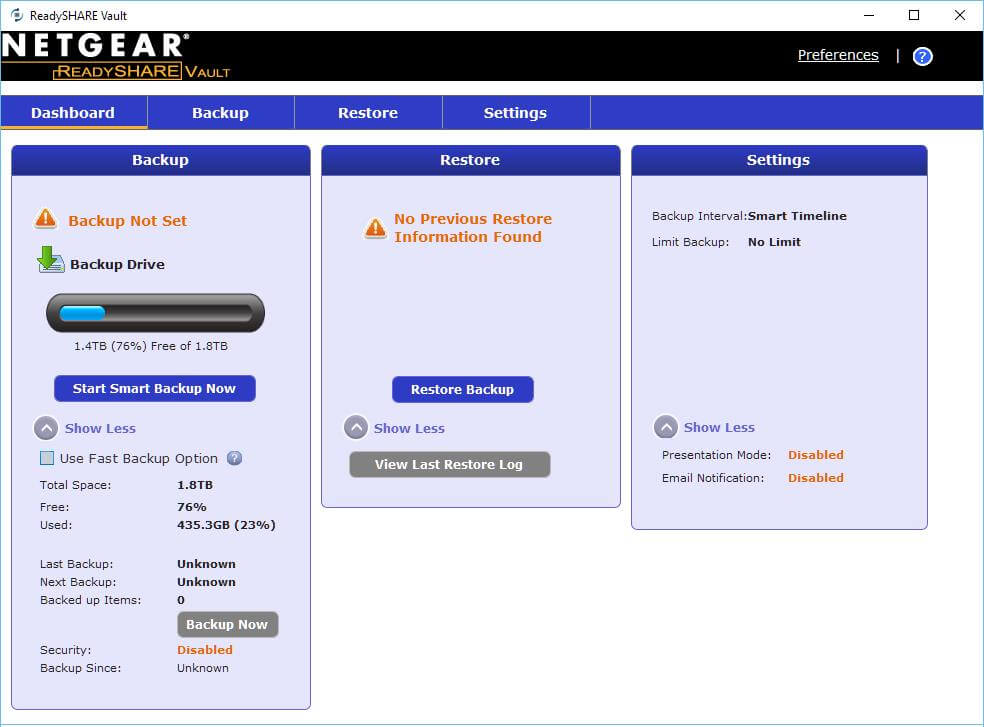This screenshot has height=727, width=984.
Task: Click the green Backup Drive icon
Action: point(50,261)
